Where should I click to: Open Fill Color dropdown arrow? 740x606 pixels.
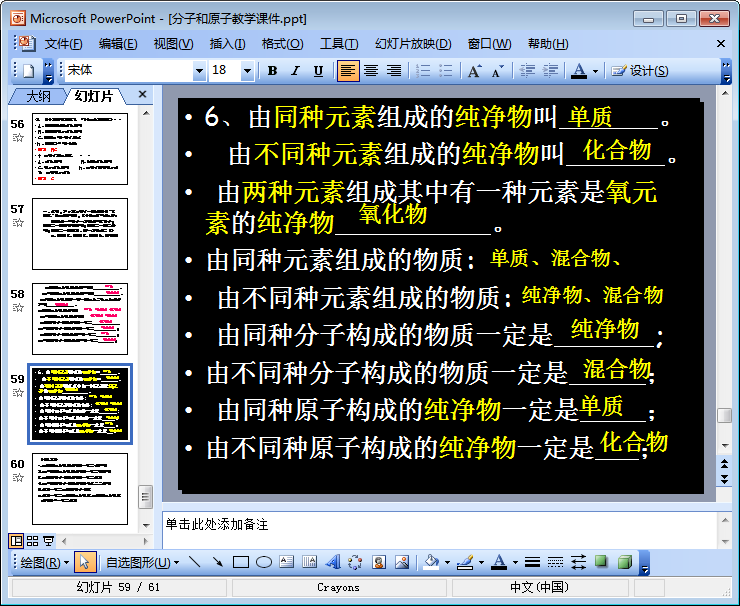447,563
